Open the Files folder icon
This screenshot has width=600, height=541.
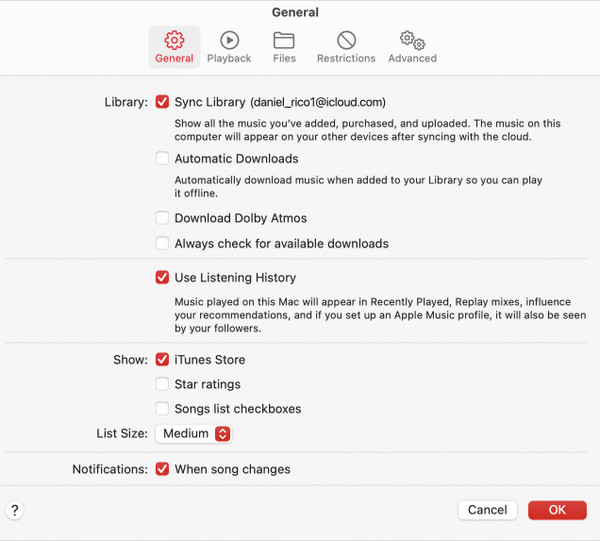284,40
